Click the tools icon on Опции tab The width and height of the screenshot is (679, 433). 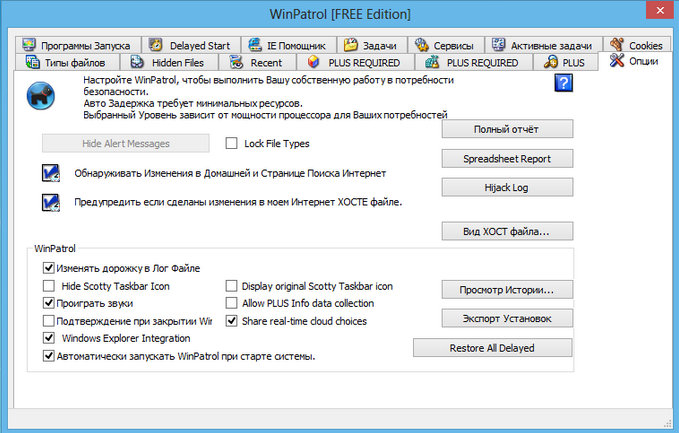click(616, 60)
